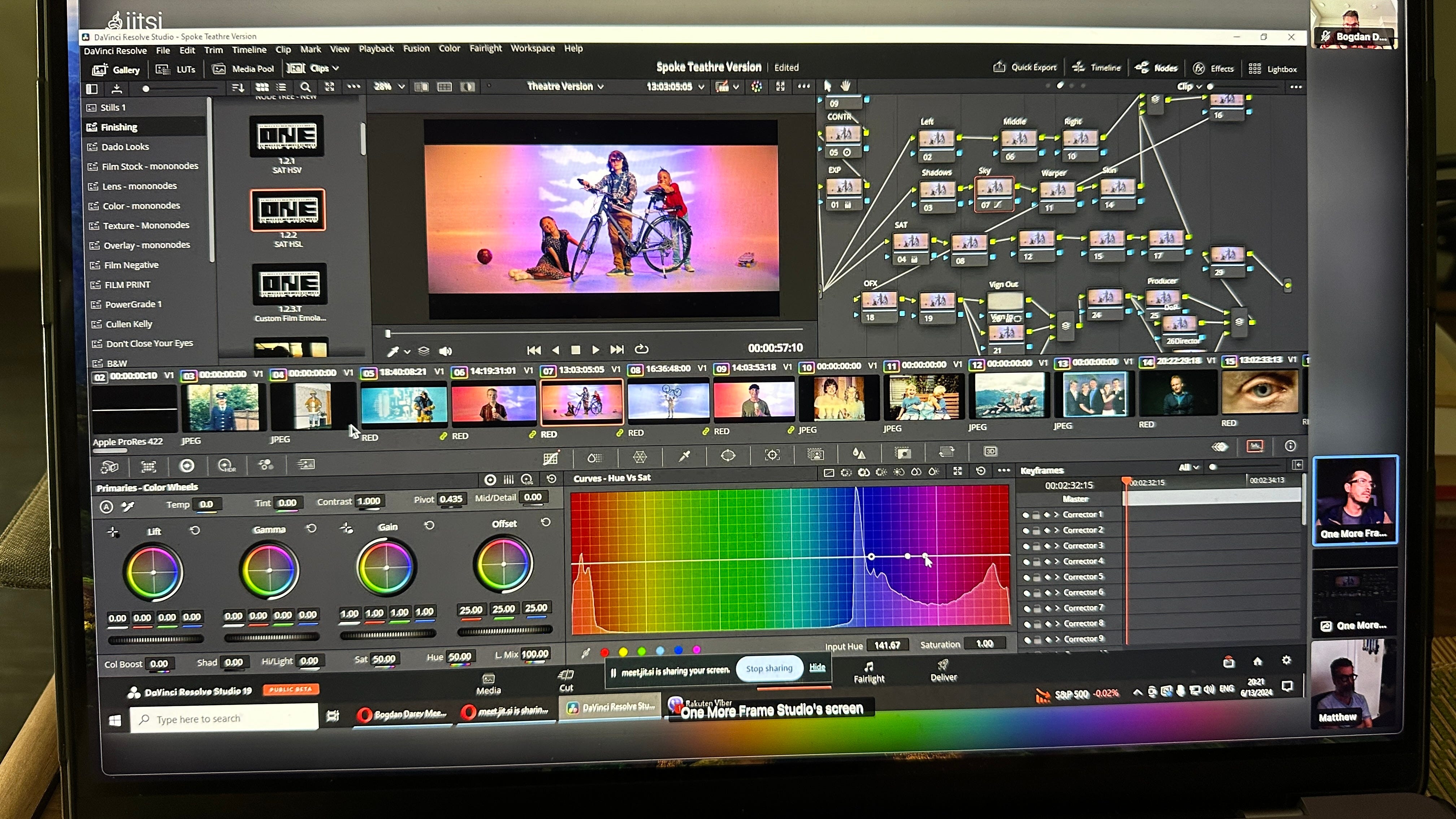Open the Theatre Version timeline dropdown
This screenshot has width=1456, height=819.
point(565,86)
